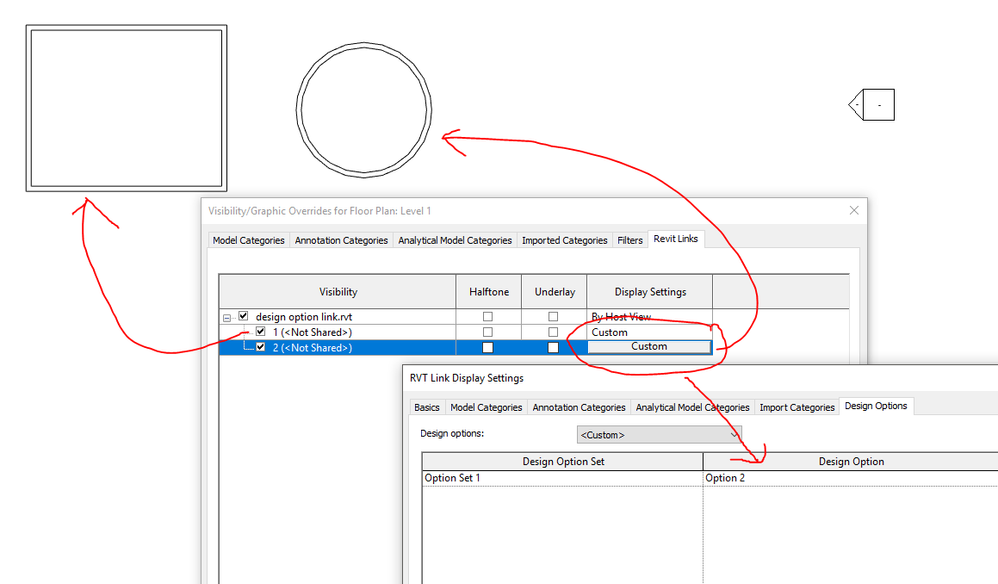Select the Revit Links tab

coord(676,239)
